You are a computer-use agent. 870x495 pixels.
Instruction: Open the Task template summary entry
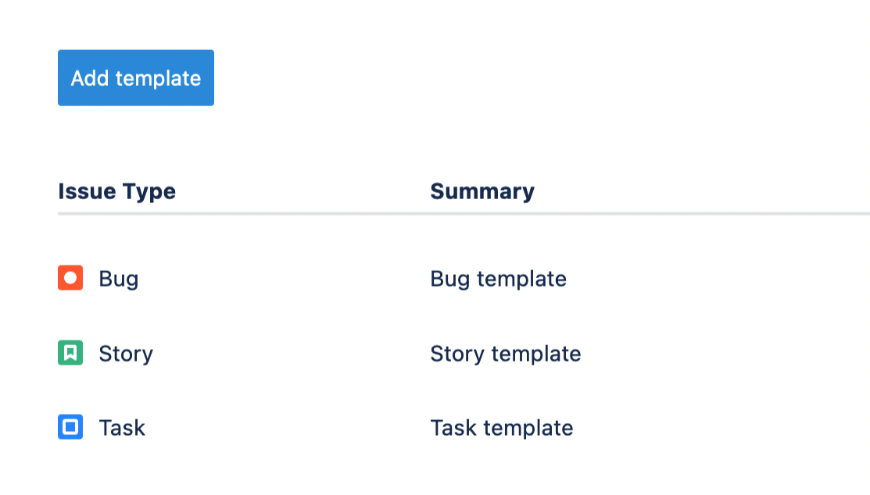502,428
